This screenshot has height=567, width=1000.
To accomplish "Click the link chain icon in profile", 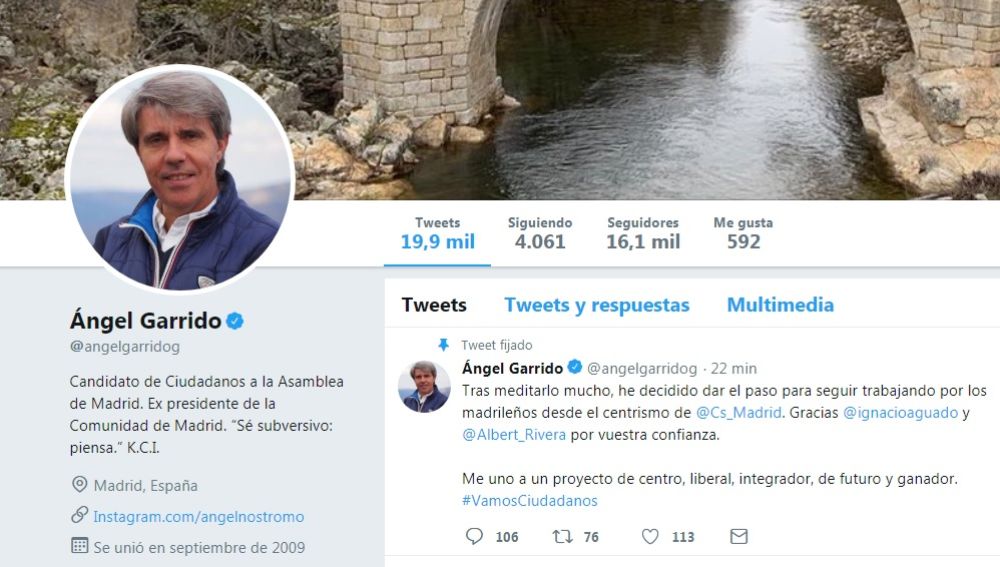I will click(x=79, y=515).
